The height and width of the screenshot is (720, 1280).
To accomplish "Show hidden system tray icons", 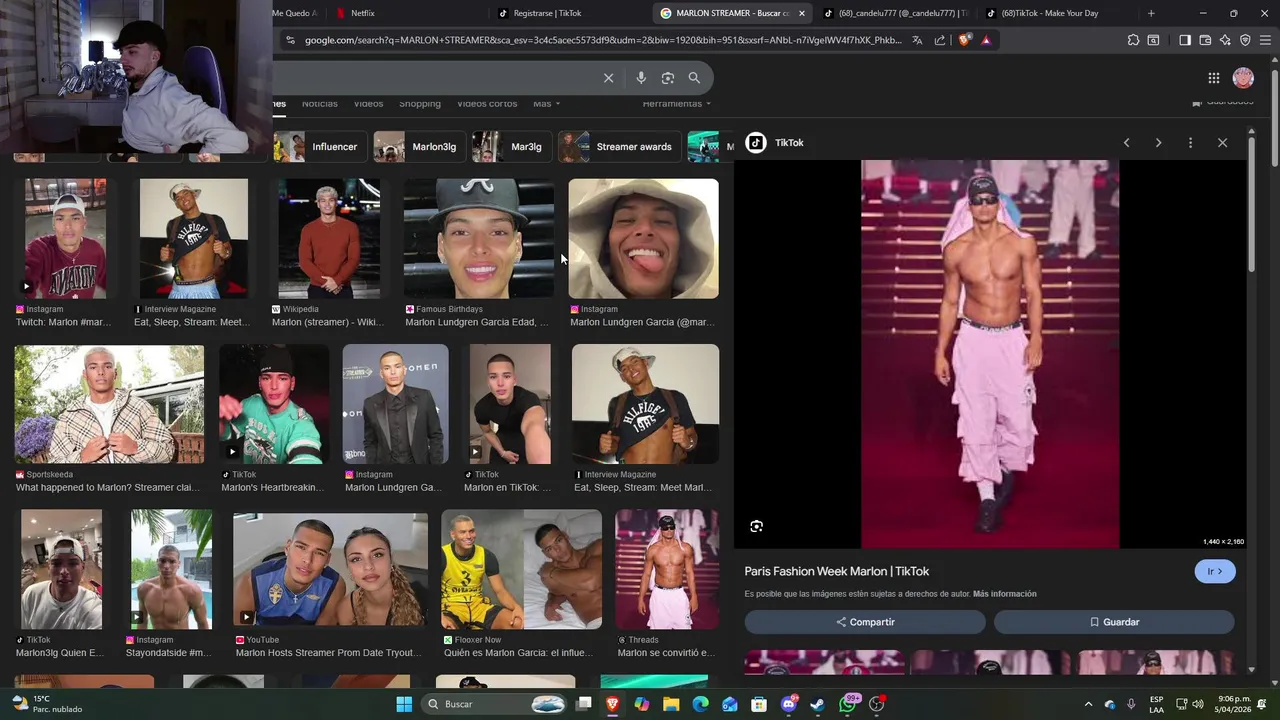I will pos(1088,704).
